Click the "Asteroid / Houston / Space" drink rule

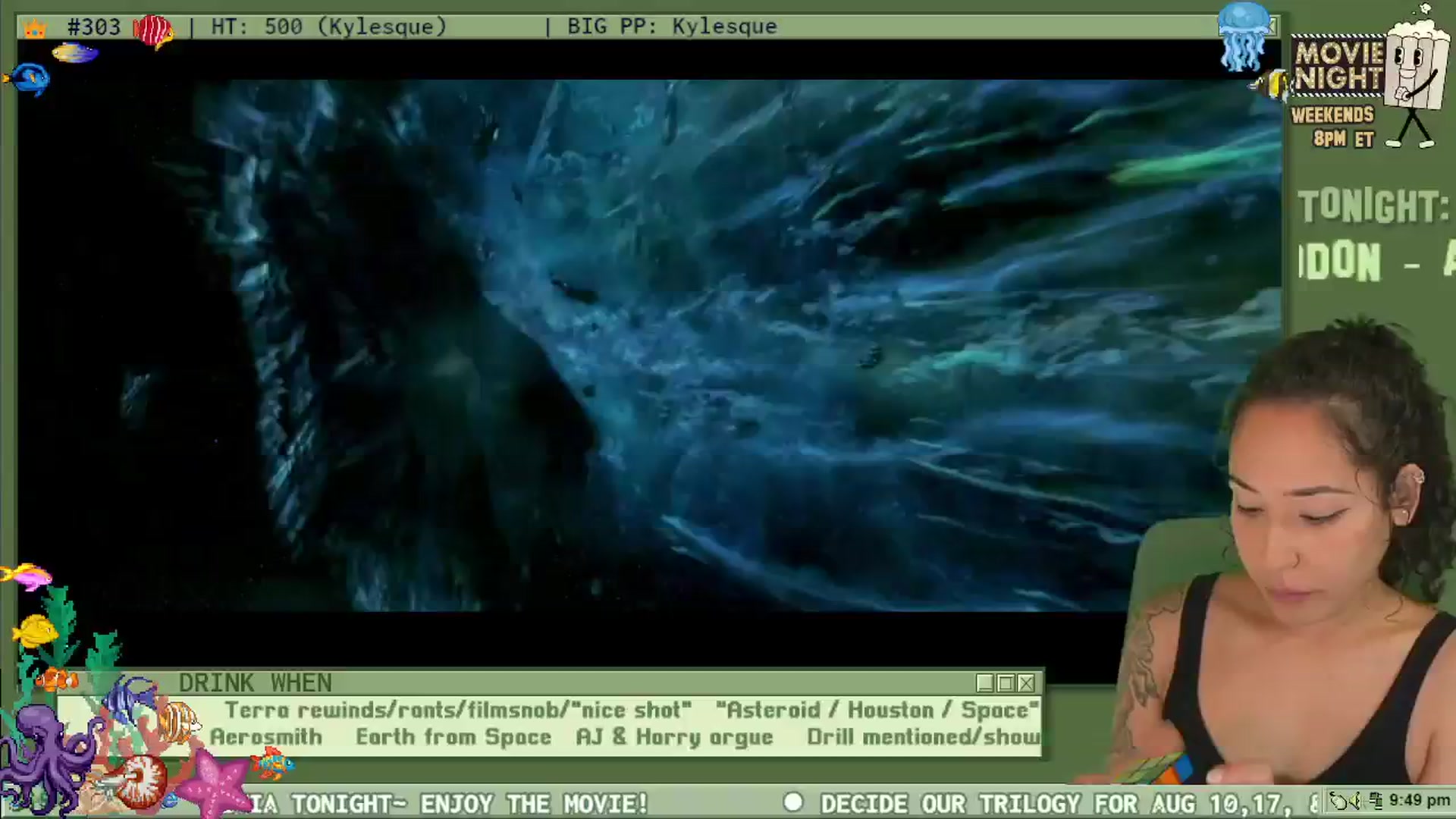877,711
